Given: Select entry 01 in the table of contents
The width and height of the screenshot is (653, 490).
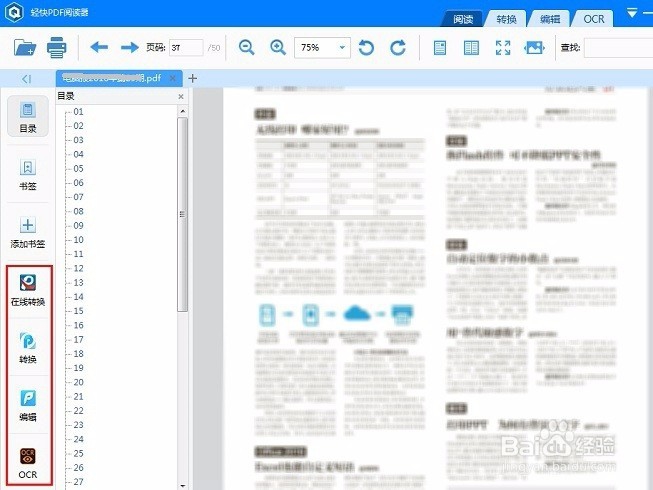Looking at the screenshot, I should tap(78, 112).
